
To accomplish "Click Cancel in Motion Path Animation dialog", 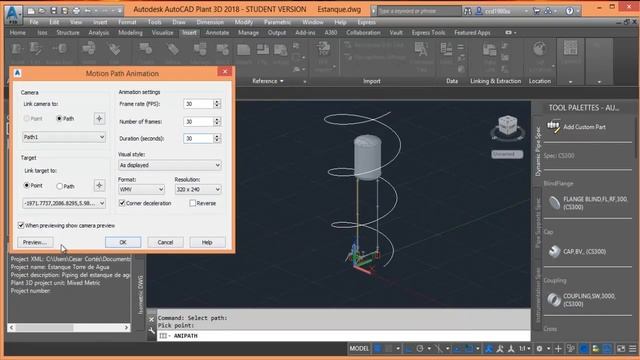I will 165,242.
